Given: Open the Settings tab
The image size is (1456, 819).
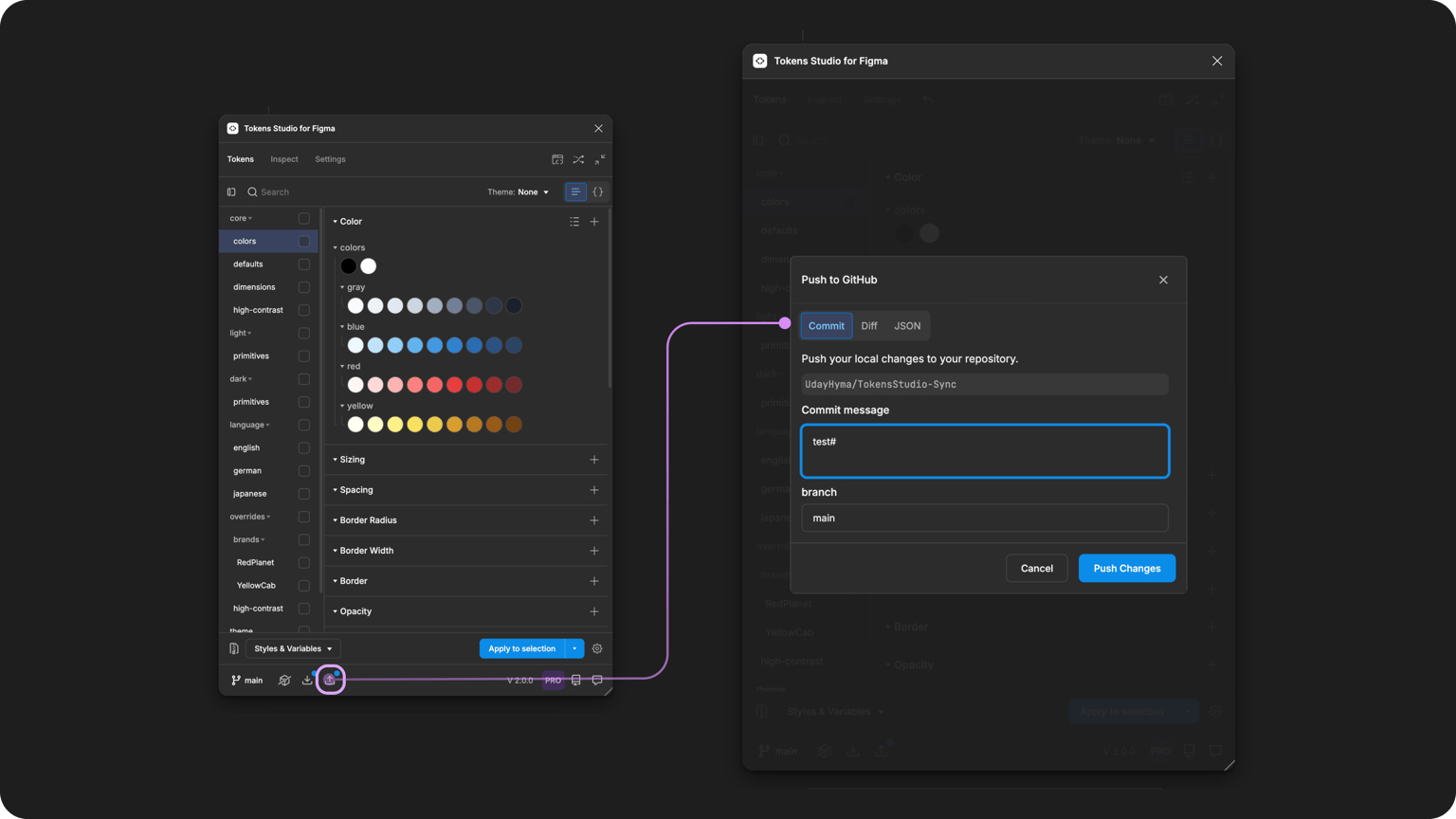Looking at the screenshot, I should 330,159.
